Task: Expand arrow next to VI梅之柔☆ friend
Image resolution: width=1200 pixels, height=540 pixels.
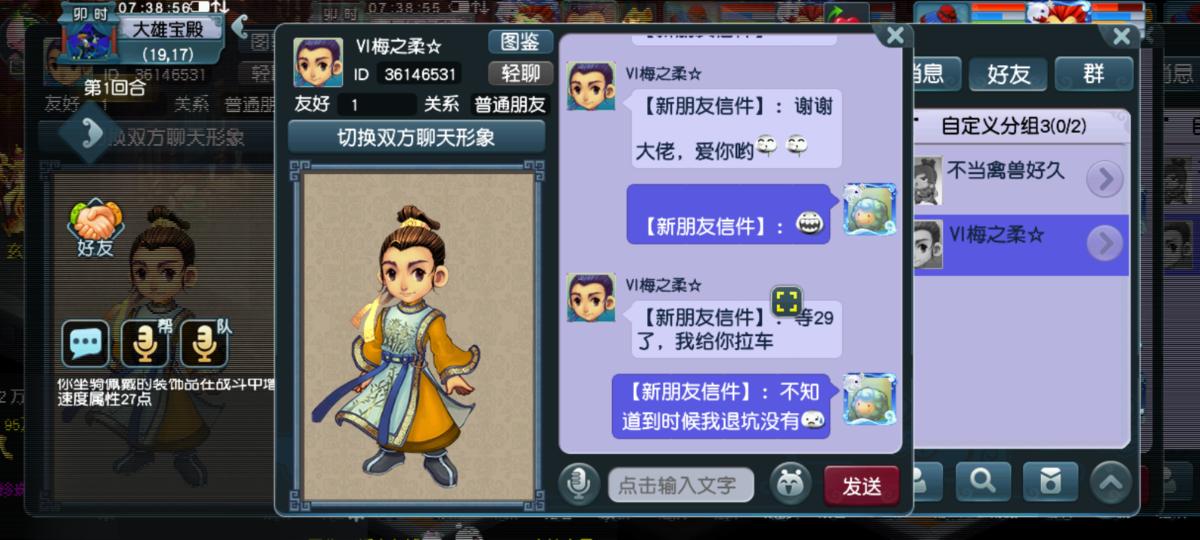Action: 1104,243
